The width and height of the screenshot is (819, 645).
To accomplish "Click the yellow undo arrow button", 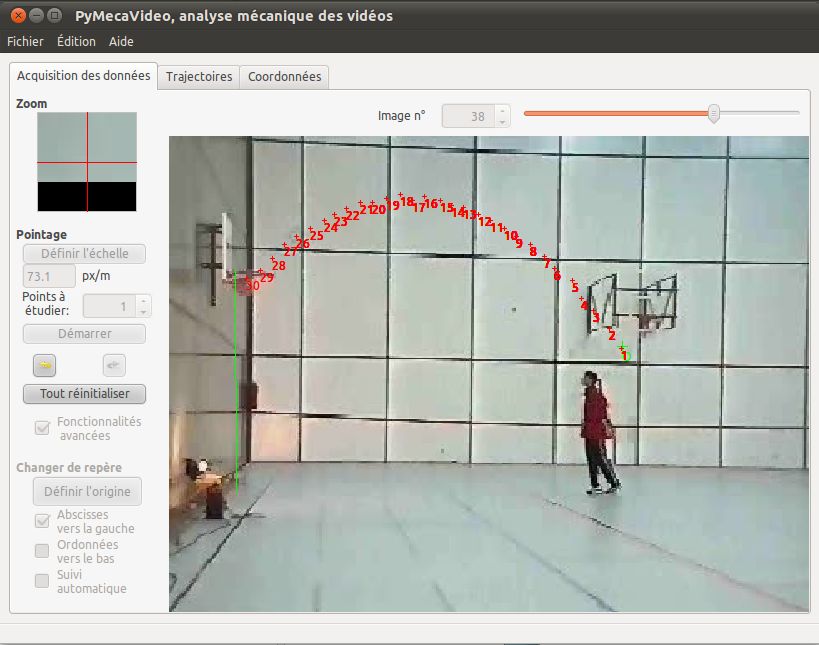I will pyautogui.click(x=44, y=364).
